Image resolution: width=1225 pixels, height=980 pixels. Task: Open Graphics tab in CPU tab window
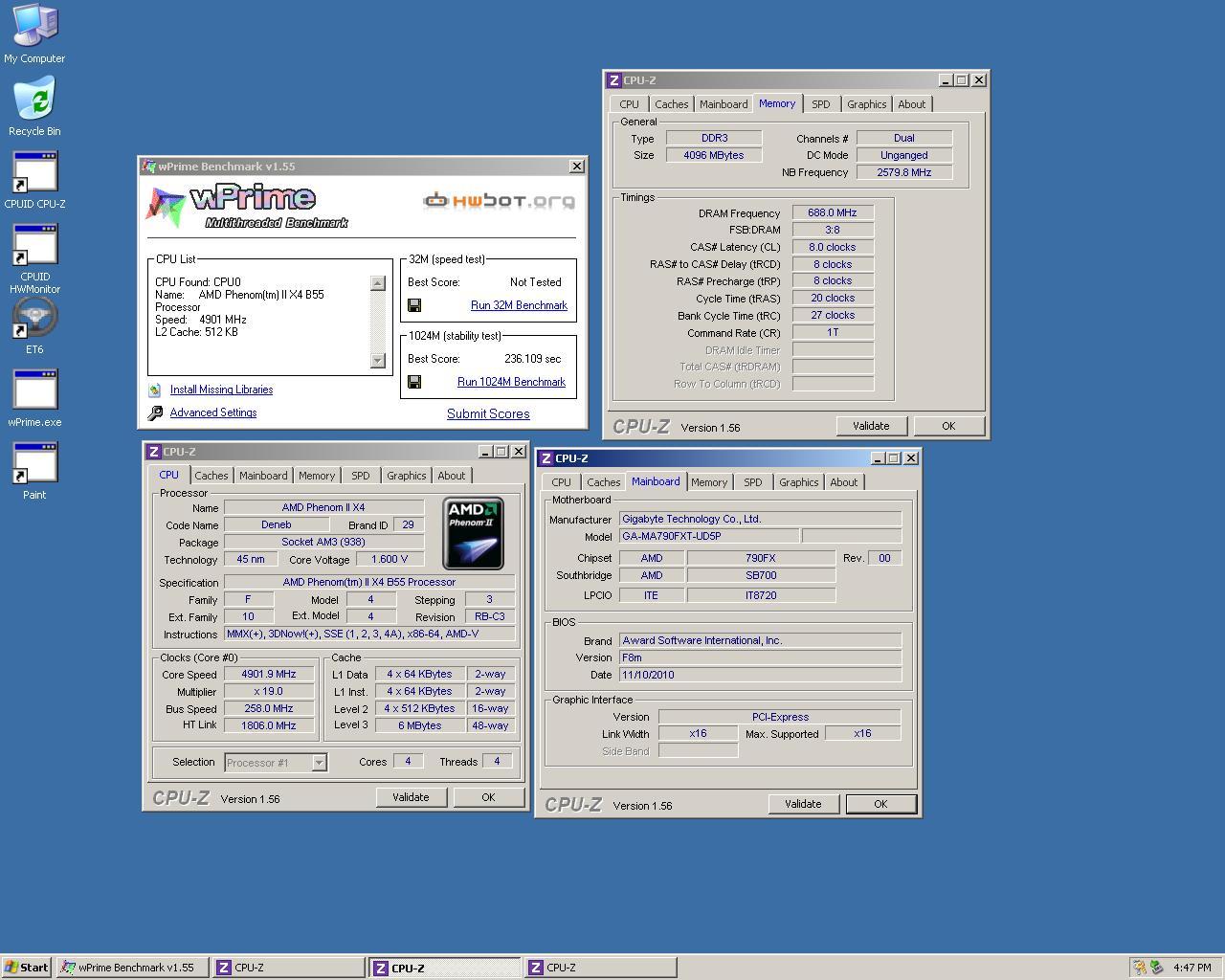(x=407, y=476)
